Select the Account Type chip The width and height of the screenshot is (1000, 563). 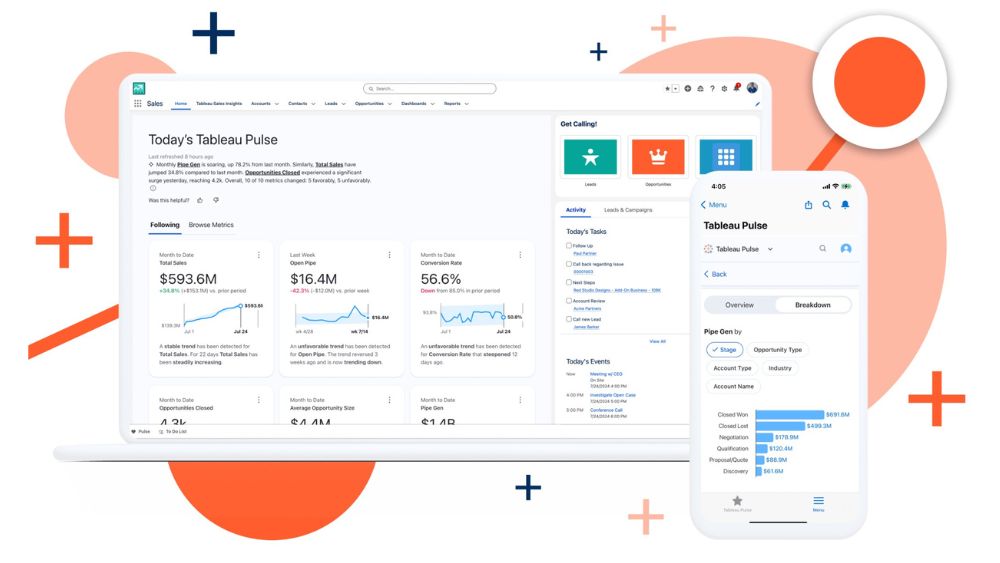(732, 368)
